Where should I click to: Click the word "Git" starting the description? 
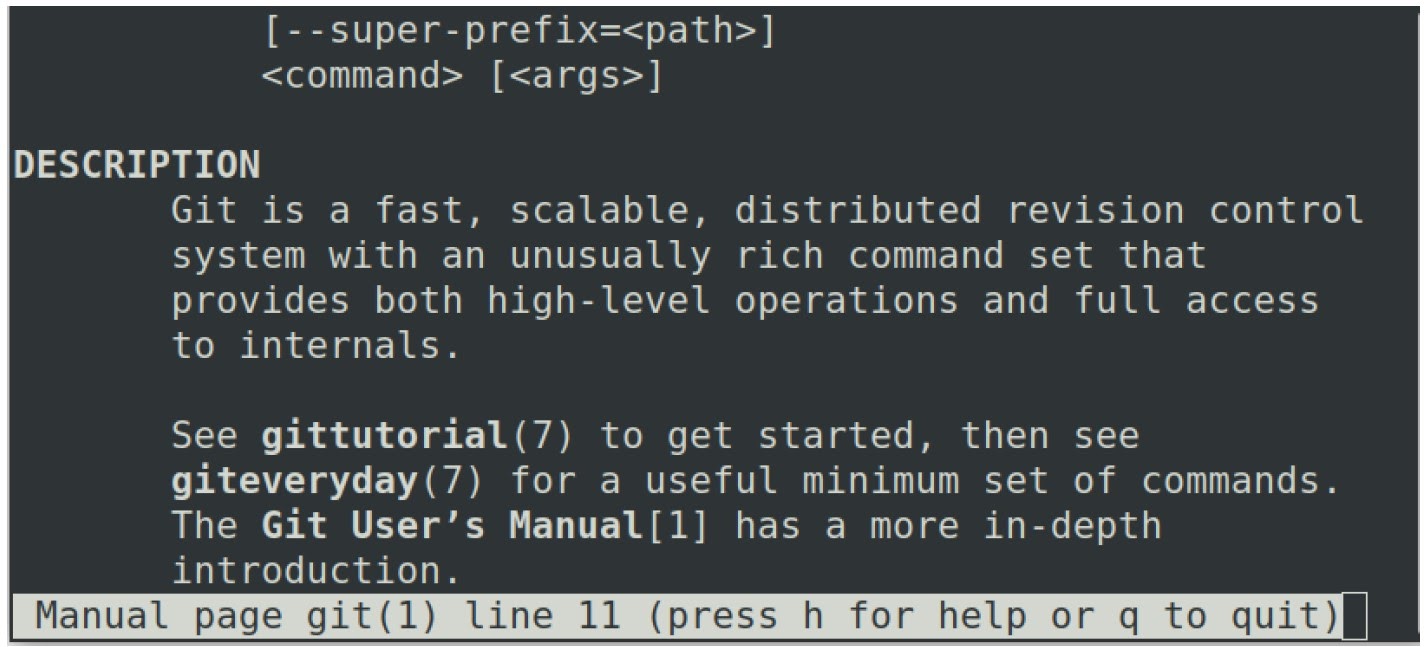pos(204,211)
